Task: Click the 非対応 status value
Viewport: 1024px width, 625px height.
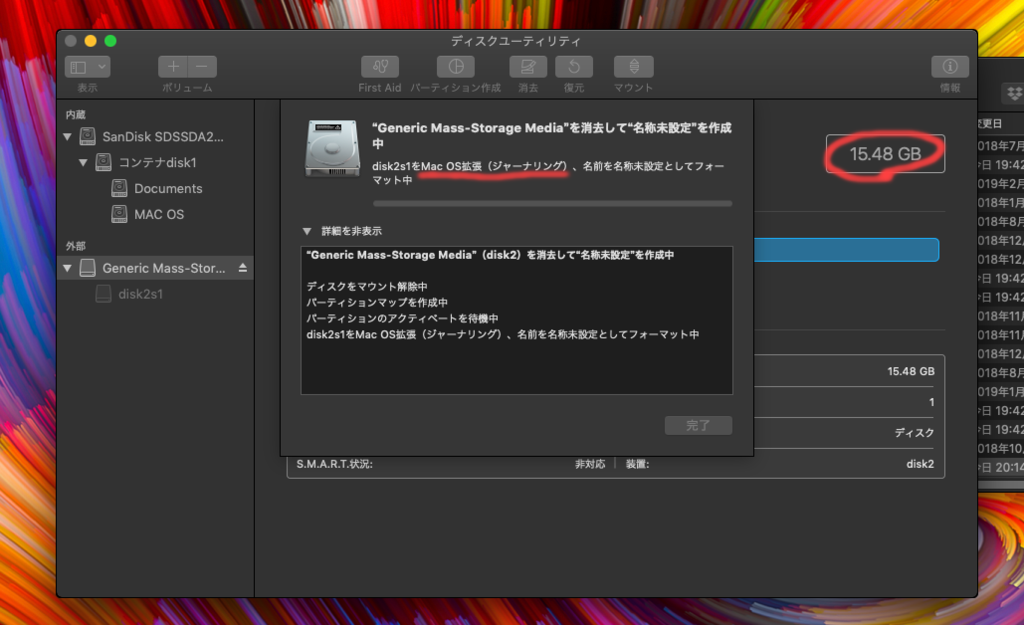Action: coord(590,464)
